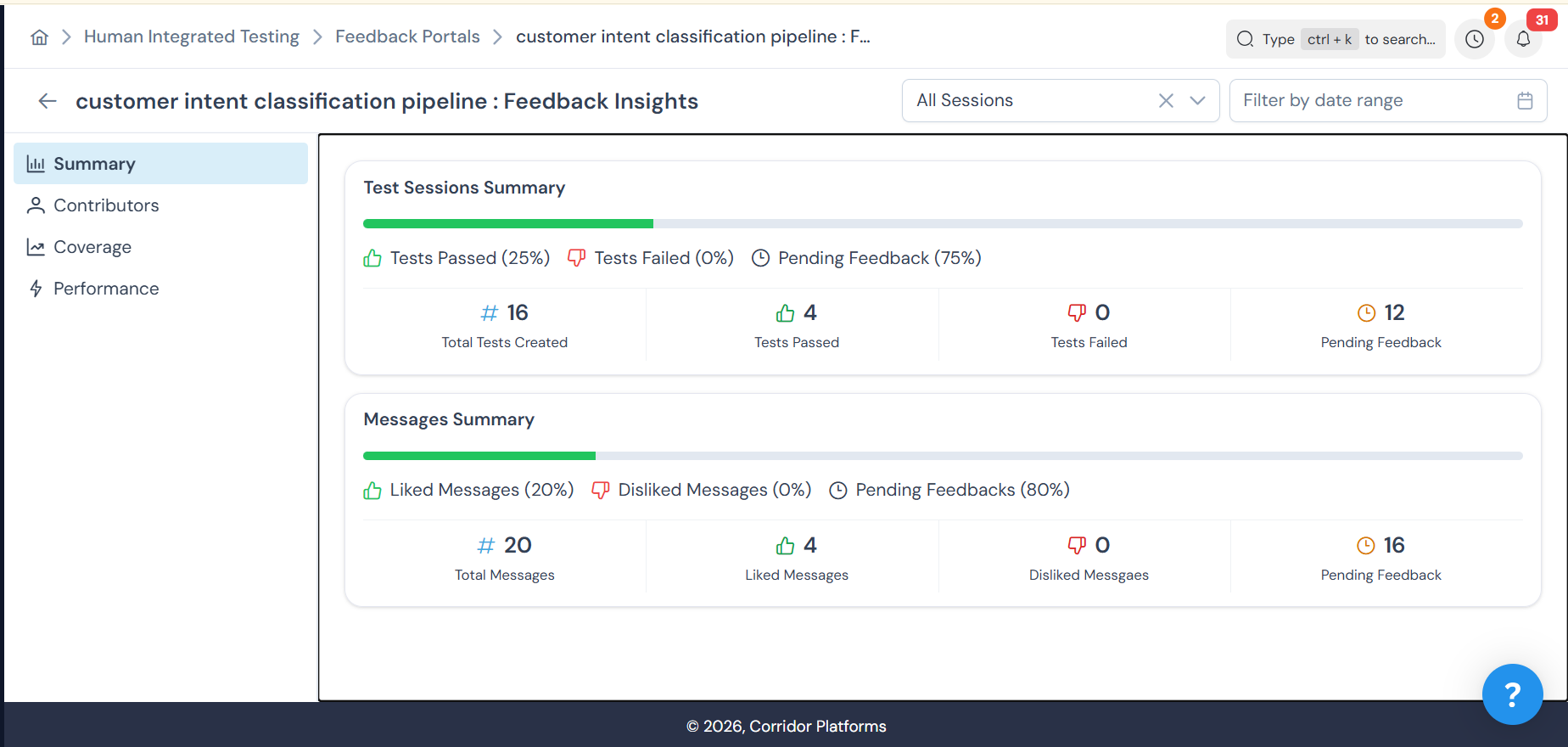The height and width of the screenshot is (747, 1568).
Task: Click the home breadcrumb icon
Action: [x=39, y=37]
